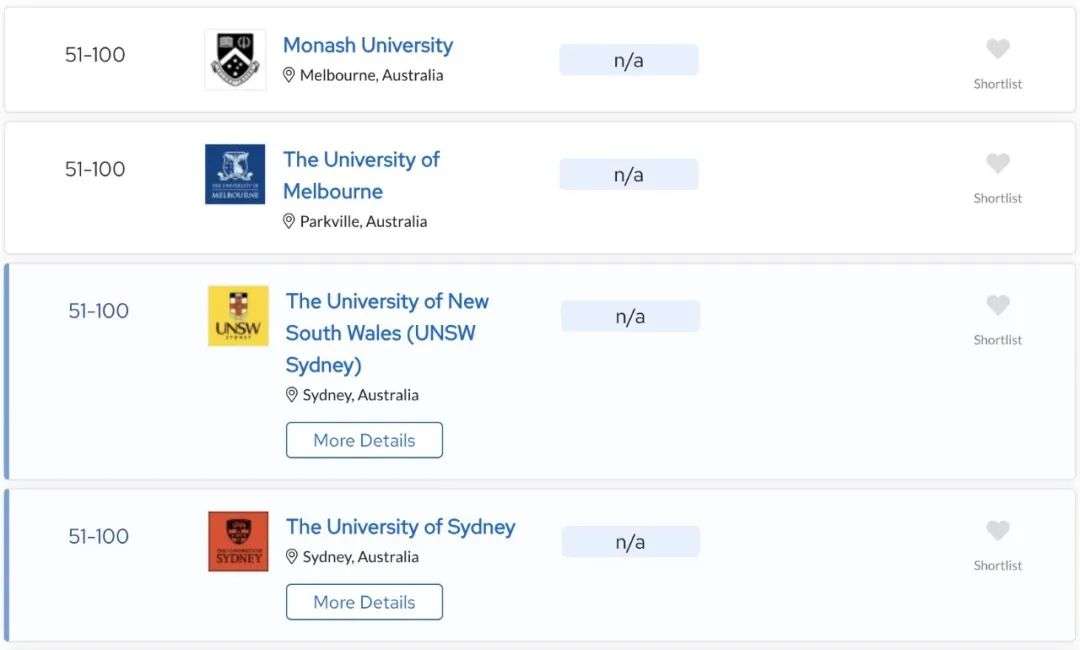Click location pin in the UNSW row

pos(292,395)
